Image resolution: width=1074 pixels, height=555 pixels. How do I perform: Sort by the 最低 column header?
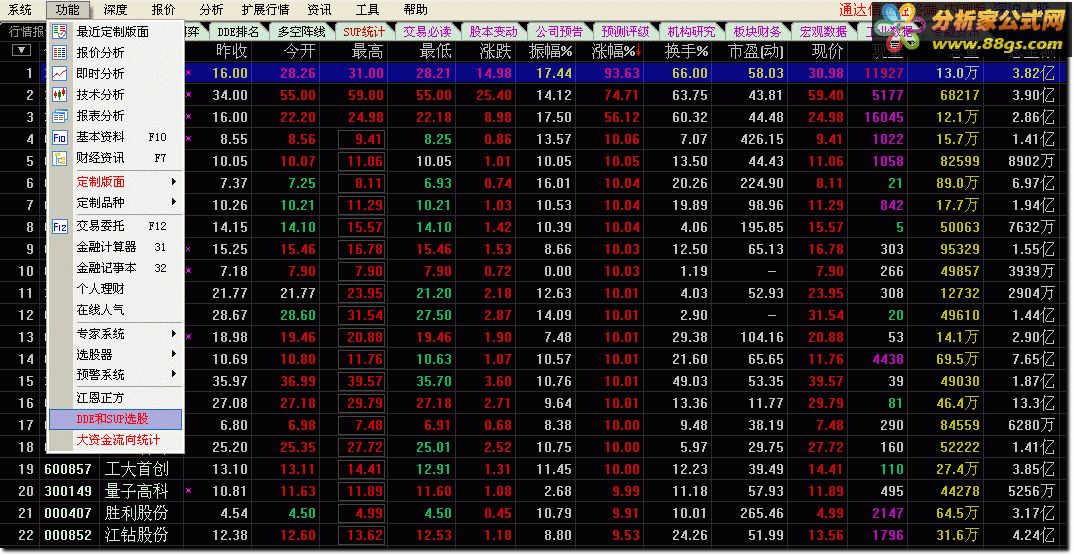pyautogui.click(x=435, y=51)
